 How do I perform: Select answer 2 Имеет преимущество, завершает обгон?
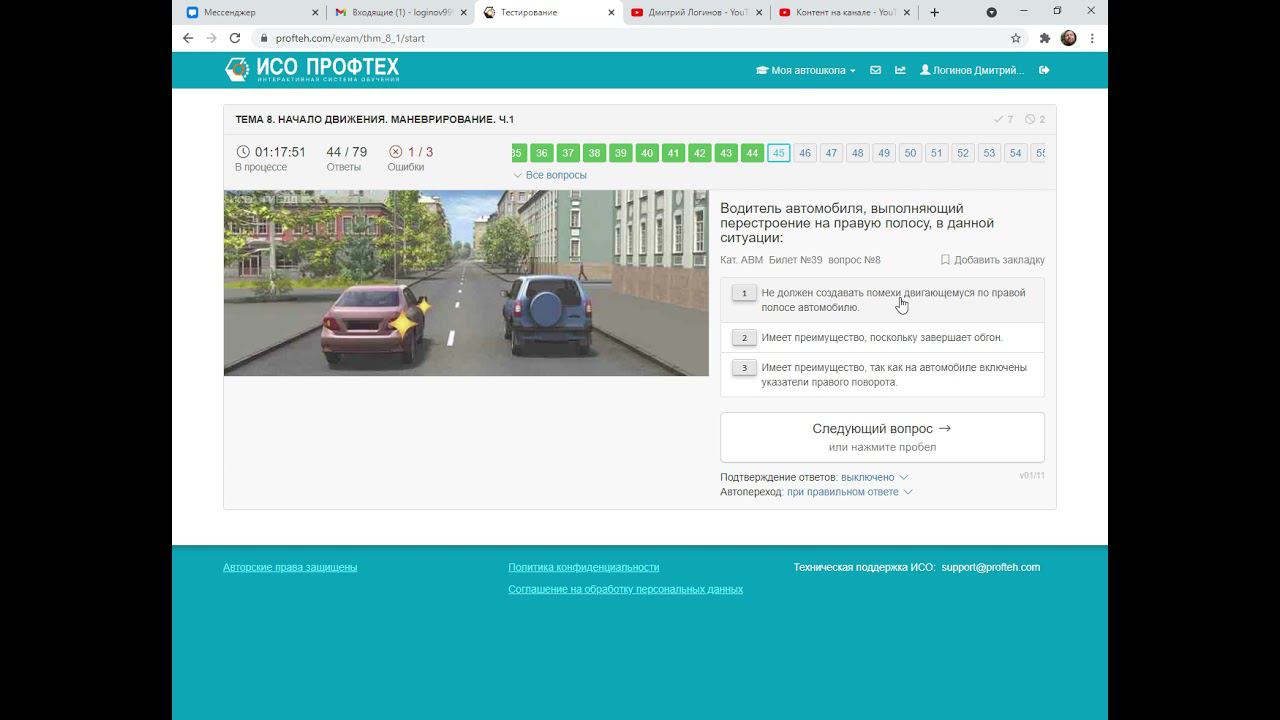(x=882, y=337)
